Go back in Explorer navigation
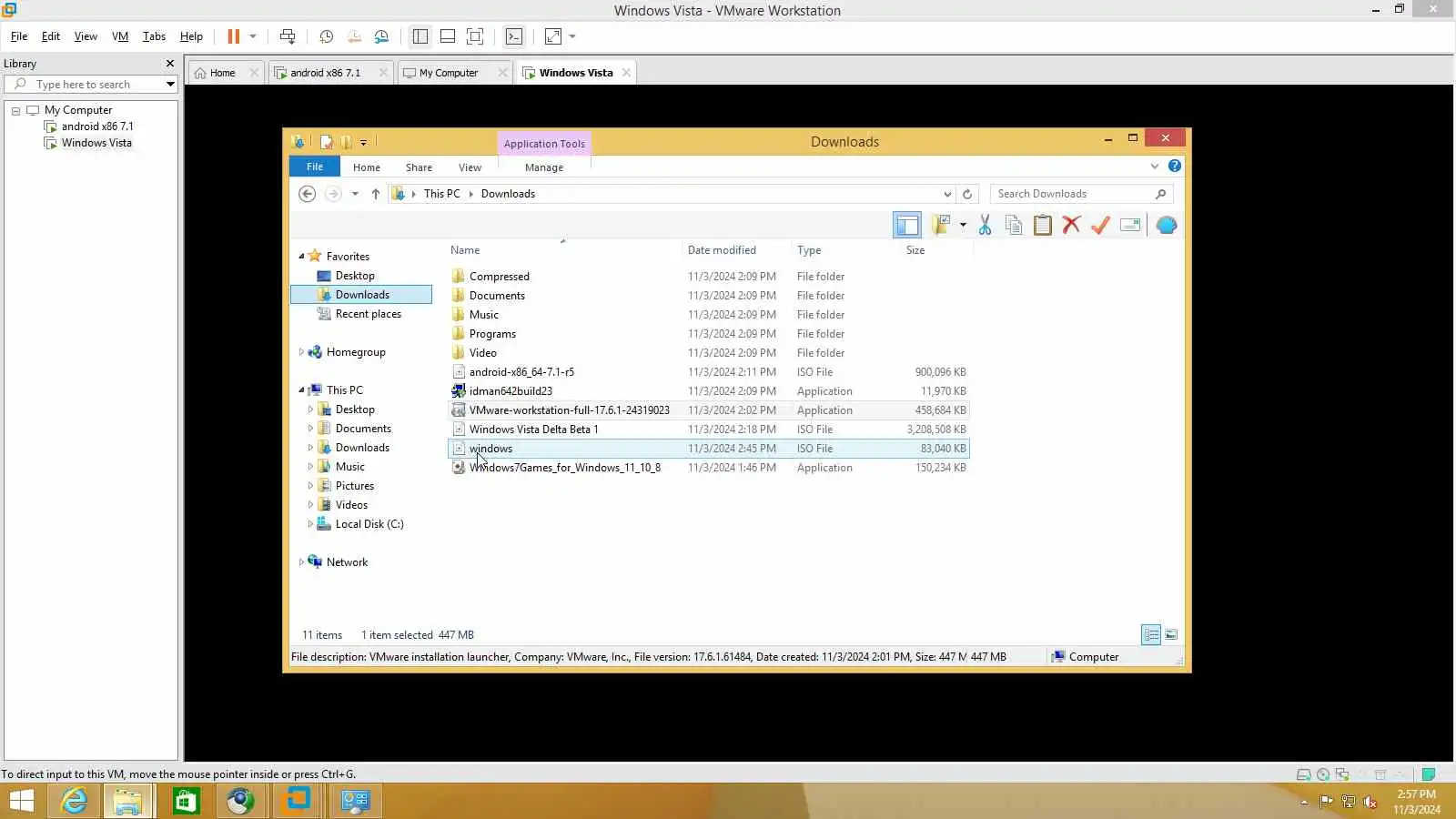Screen dimensions: 1456x819 click(x=308, y=194)
